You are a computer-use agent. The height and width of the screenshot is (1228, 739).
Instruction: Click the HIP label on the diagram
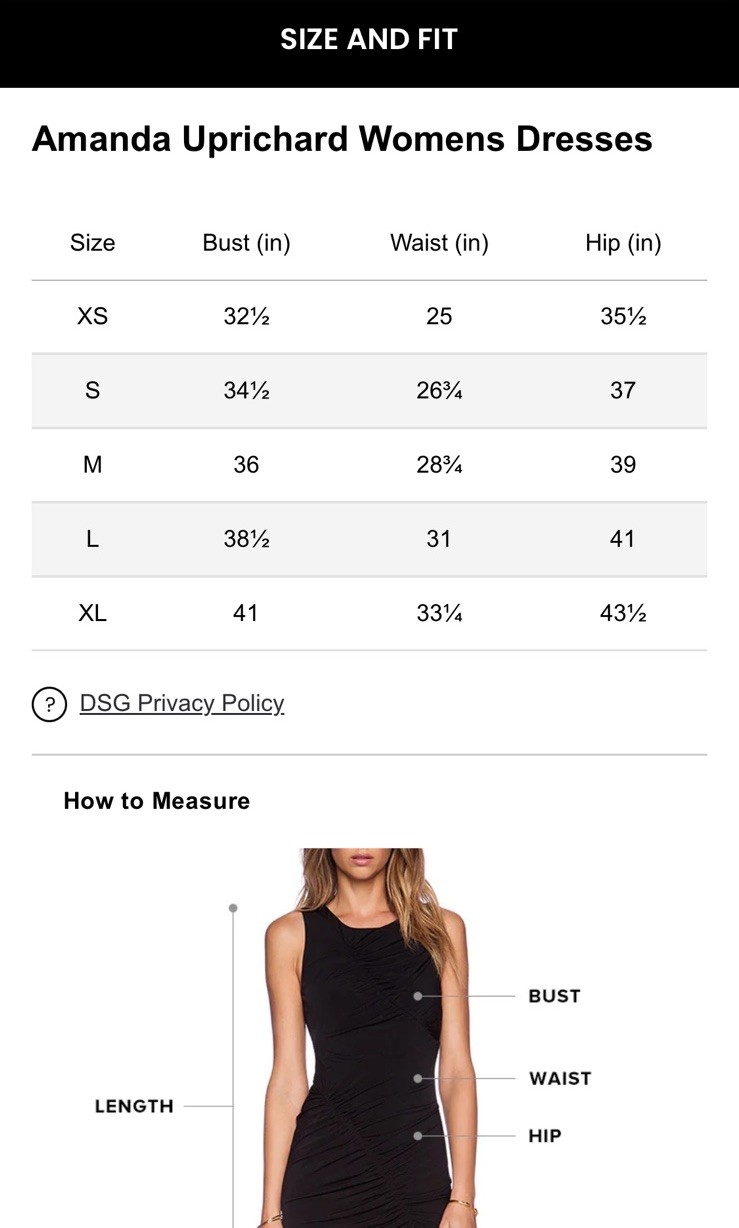(545, 1136)
